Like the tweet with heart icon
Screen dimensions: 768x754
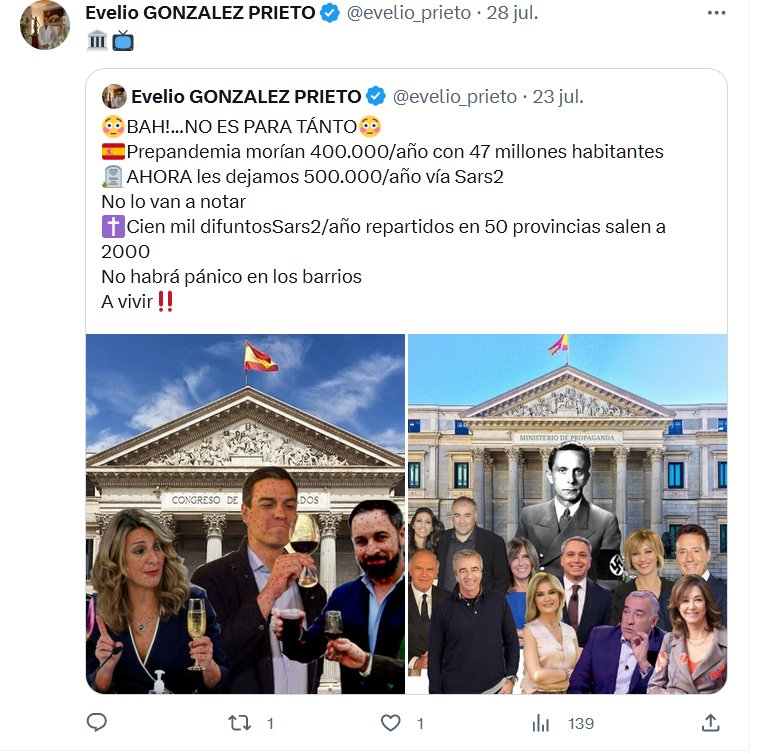(x=393, y=722)
